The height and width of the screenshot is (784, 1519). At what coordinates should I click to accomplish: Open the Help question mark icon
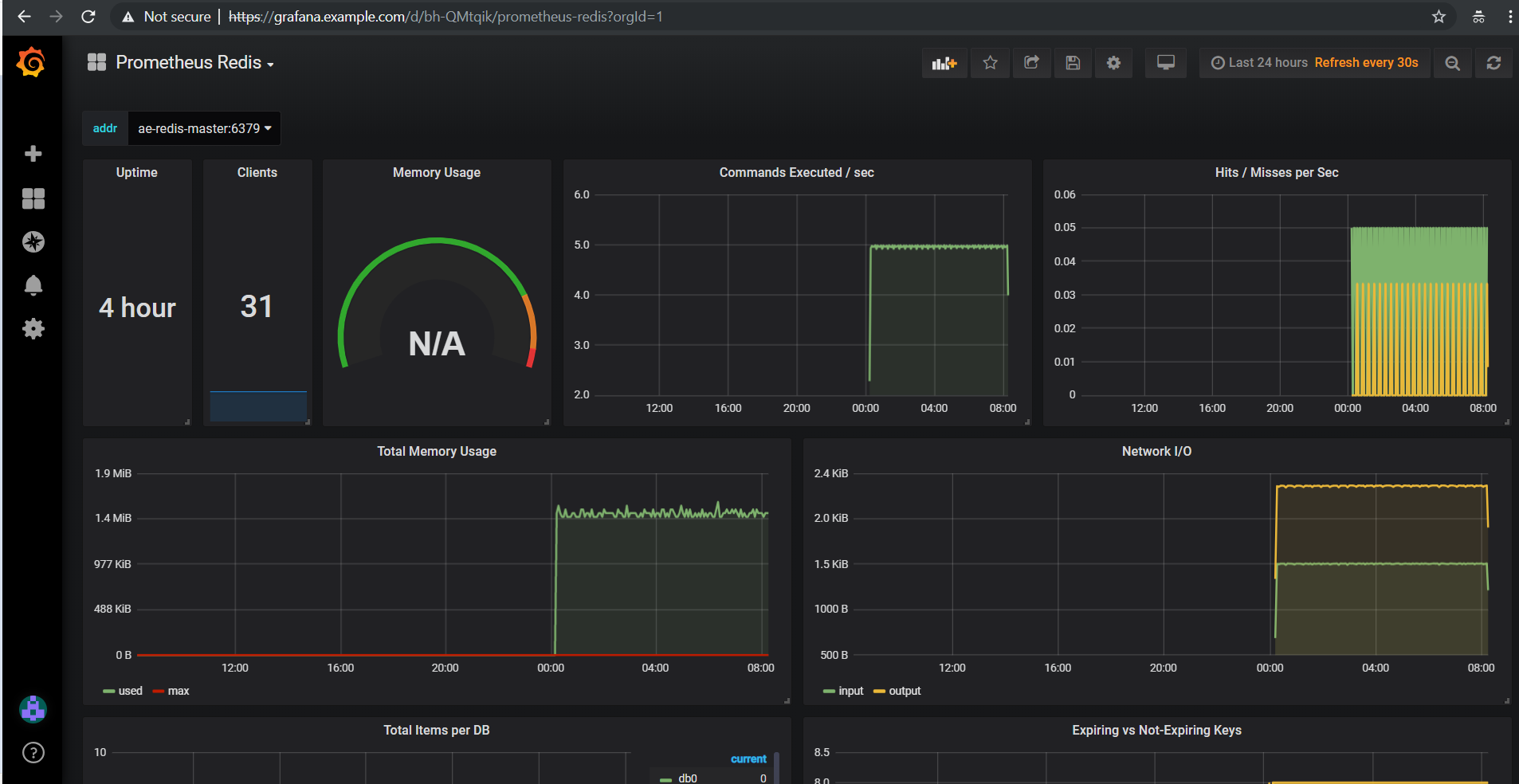[33, 752]
